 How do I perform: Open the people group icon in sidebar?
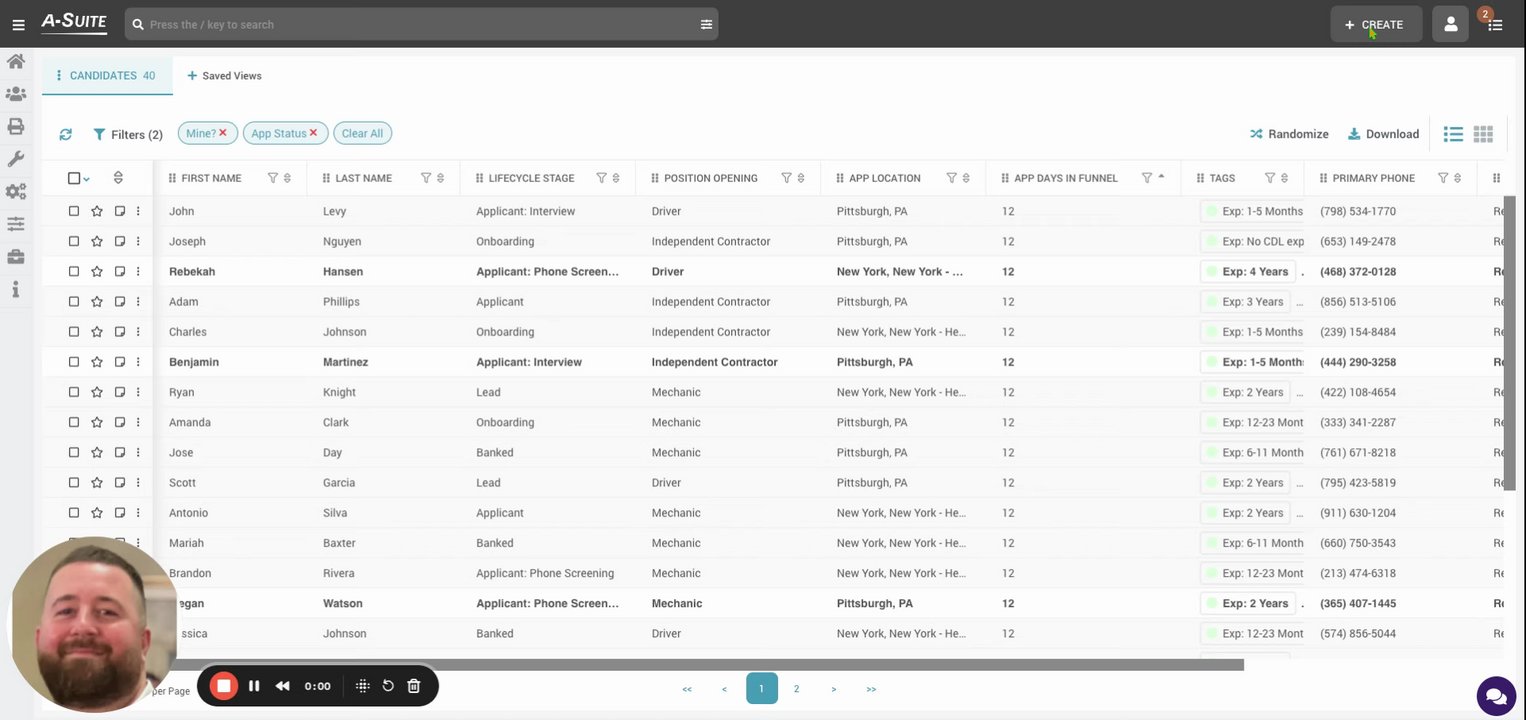pos(15,94)
